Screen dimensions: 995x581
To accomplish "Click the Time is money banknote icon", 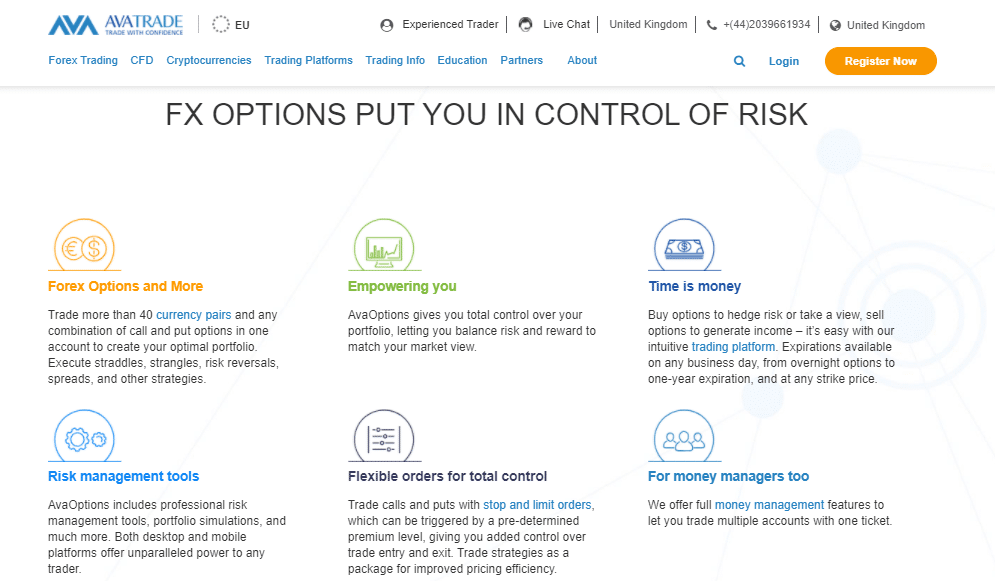I will [x=685, y=245].
